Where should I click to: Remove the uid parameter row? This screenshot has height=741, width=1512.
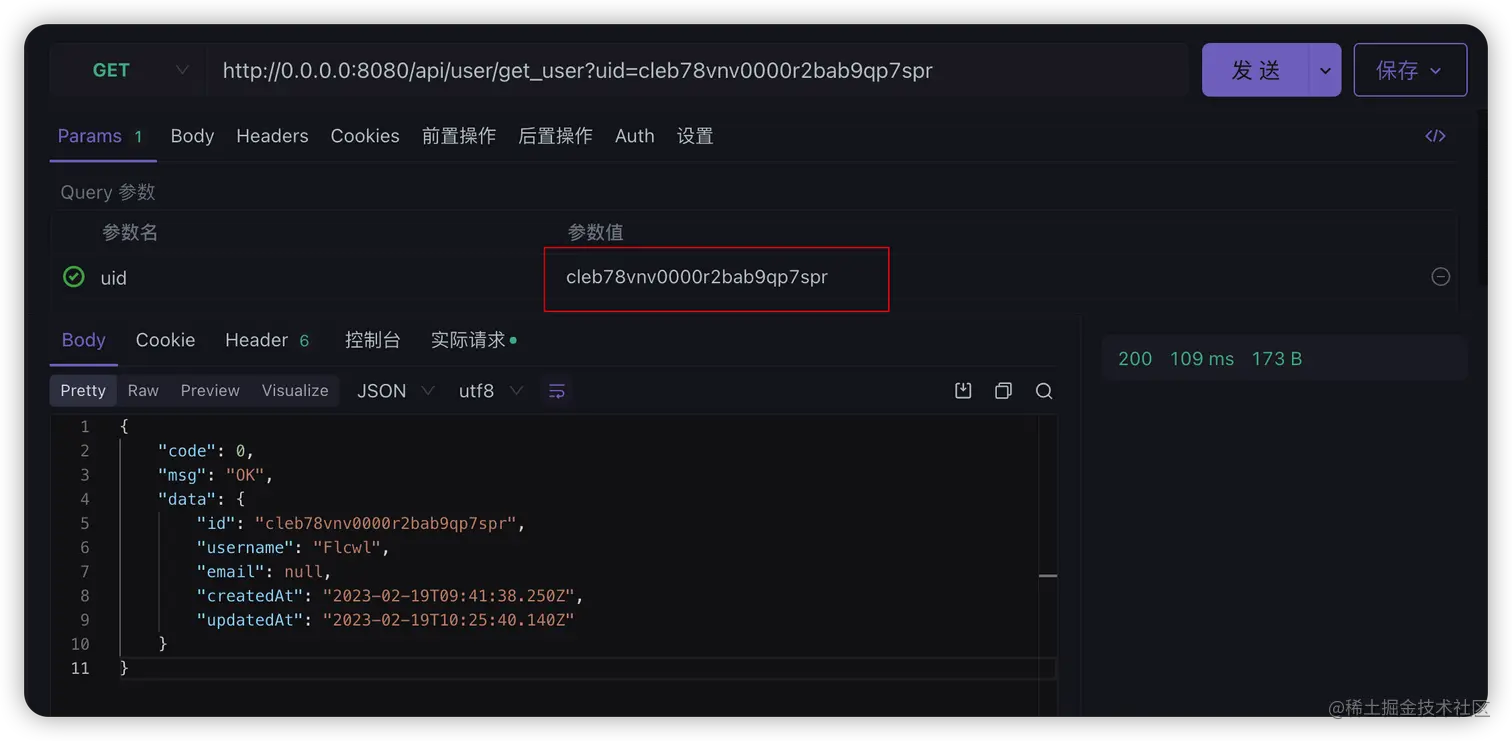click(1440, 277)
